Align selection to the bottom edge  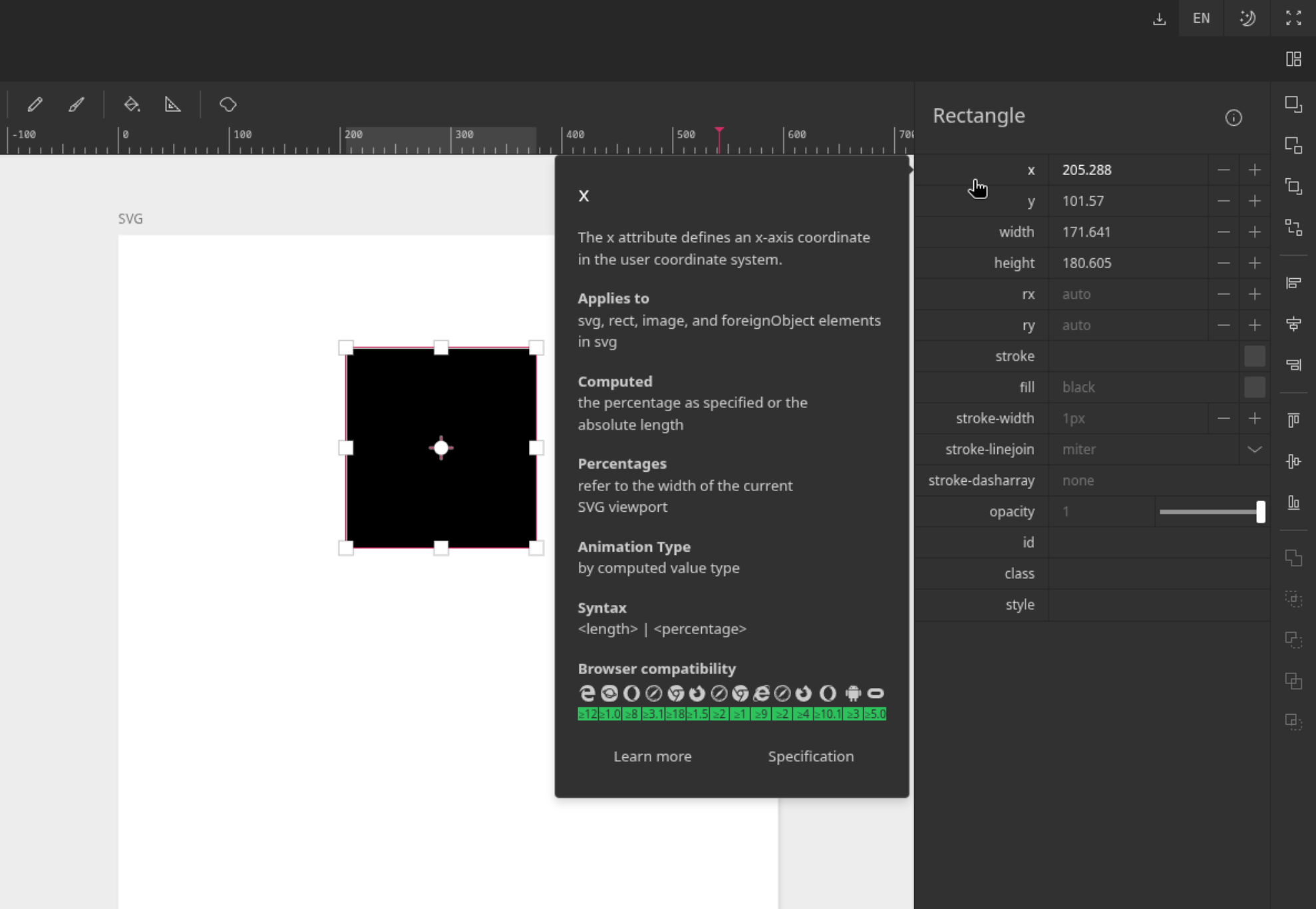click(1293, 503)
